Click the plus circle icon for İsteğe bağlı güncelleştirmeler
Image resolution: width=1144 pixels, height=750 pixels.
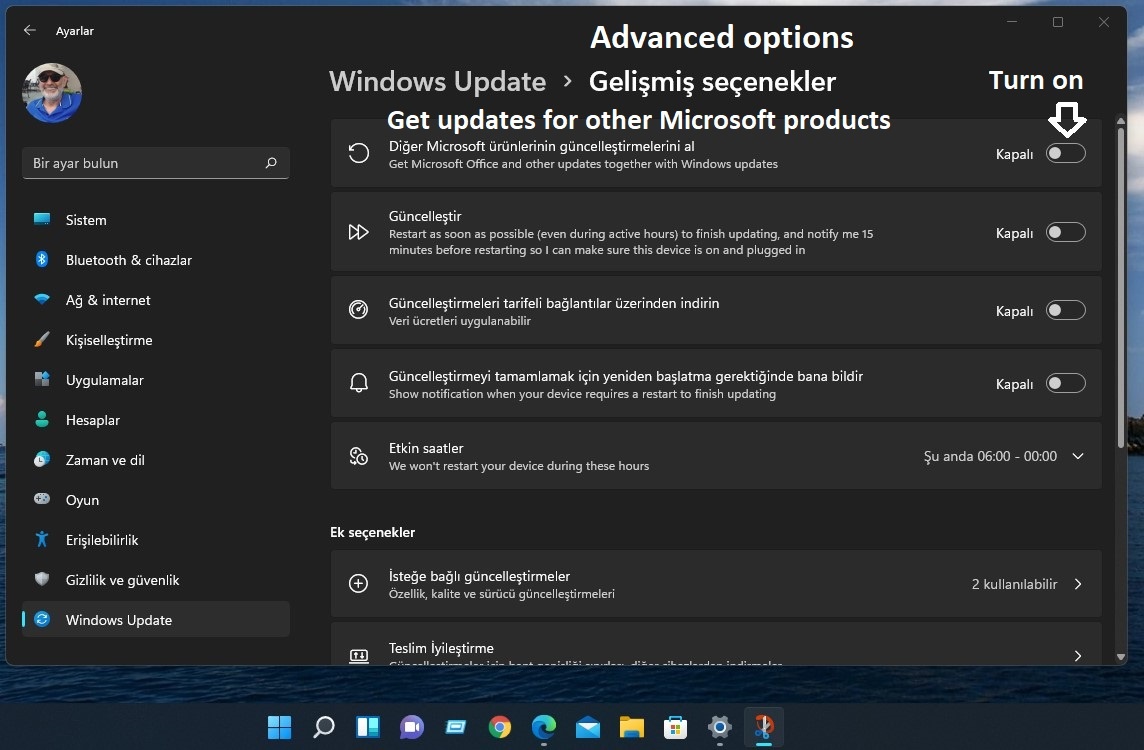tap(358, 584)
